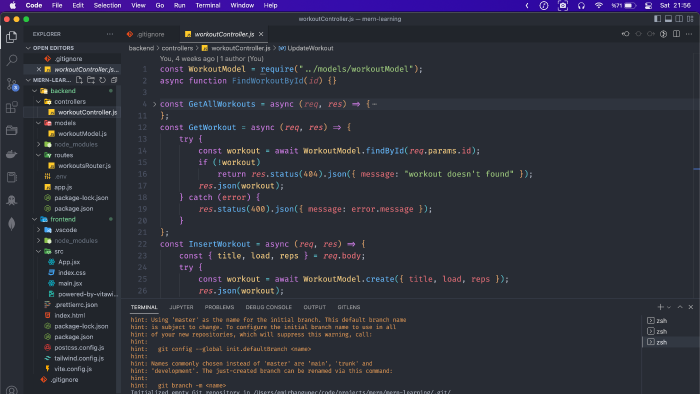Switch to the Output panel tab
This screenshot has width=700, height=394.
(x=314, y=307)
